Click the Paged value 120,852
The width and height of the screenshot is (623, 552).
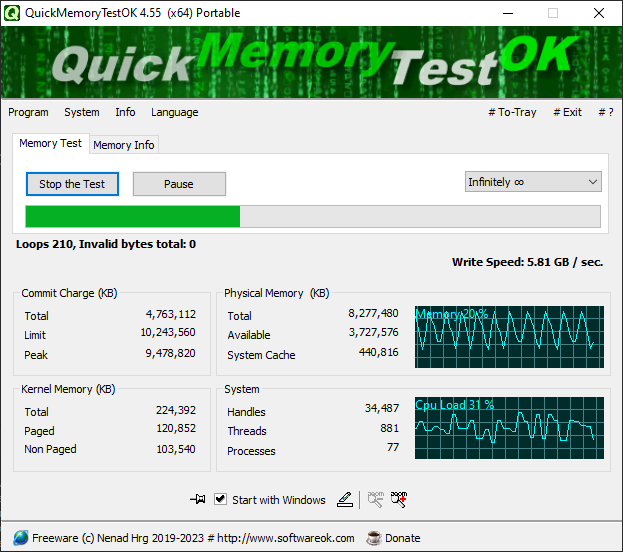176,428
